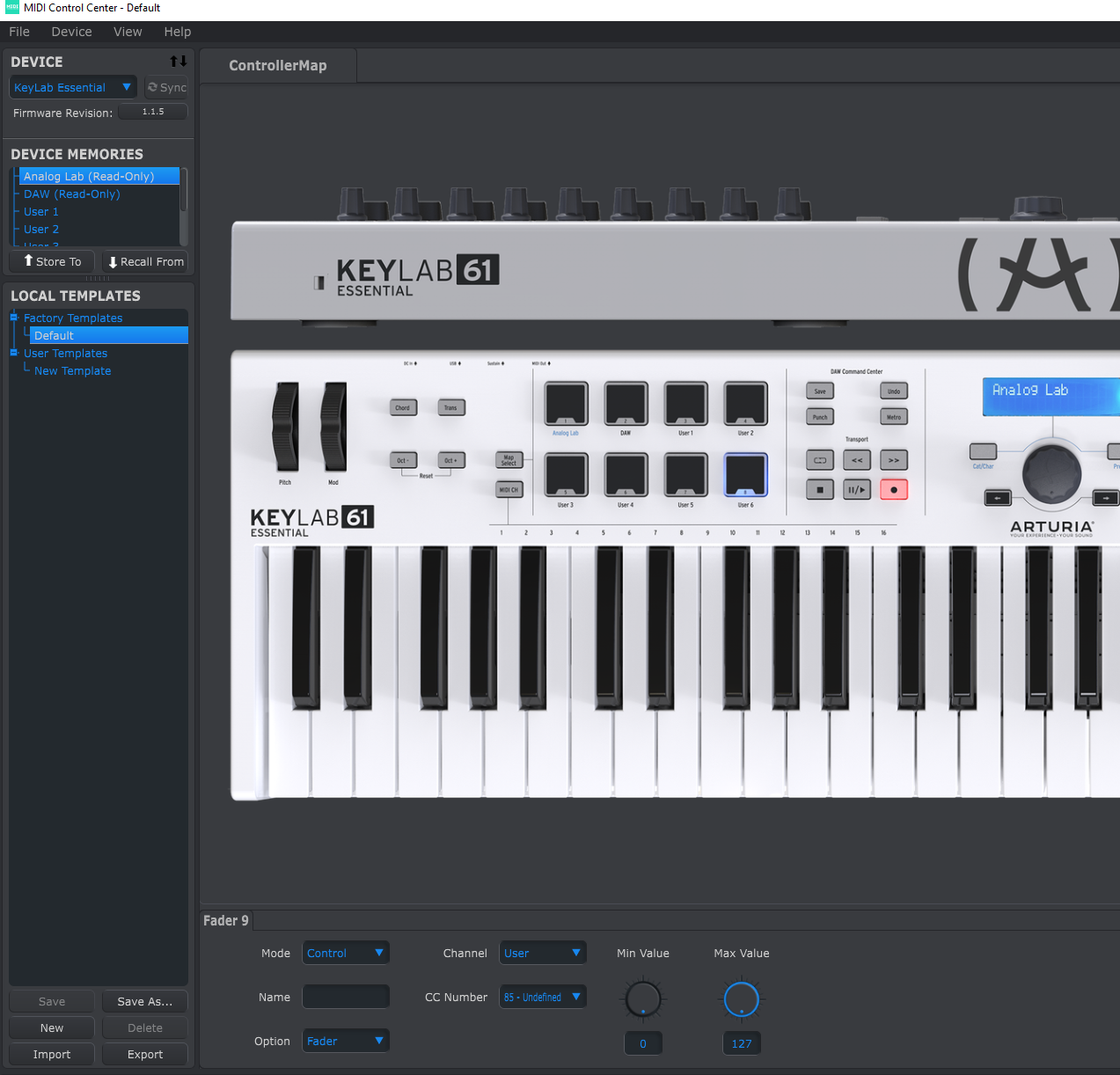
Task: Click the User 4 pad 6
Action: click(x=626, y=475)
